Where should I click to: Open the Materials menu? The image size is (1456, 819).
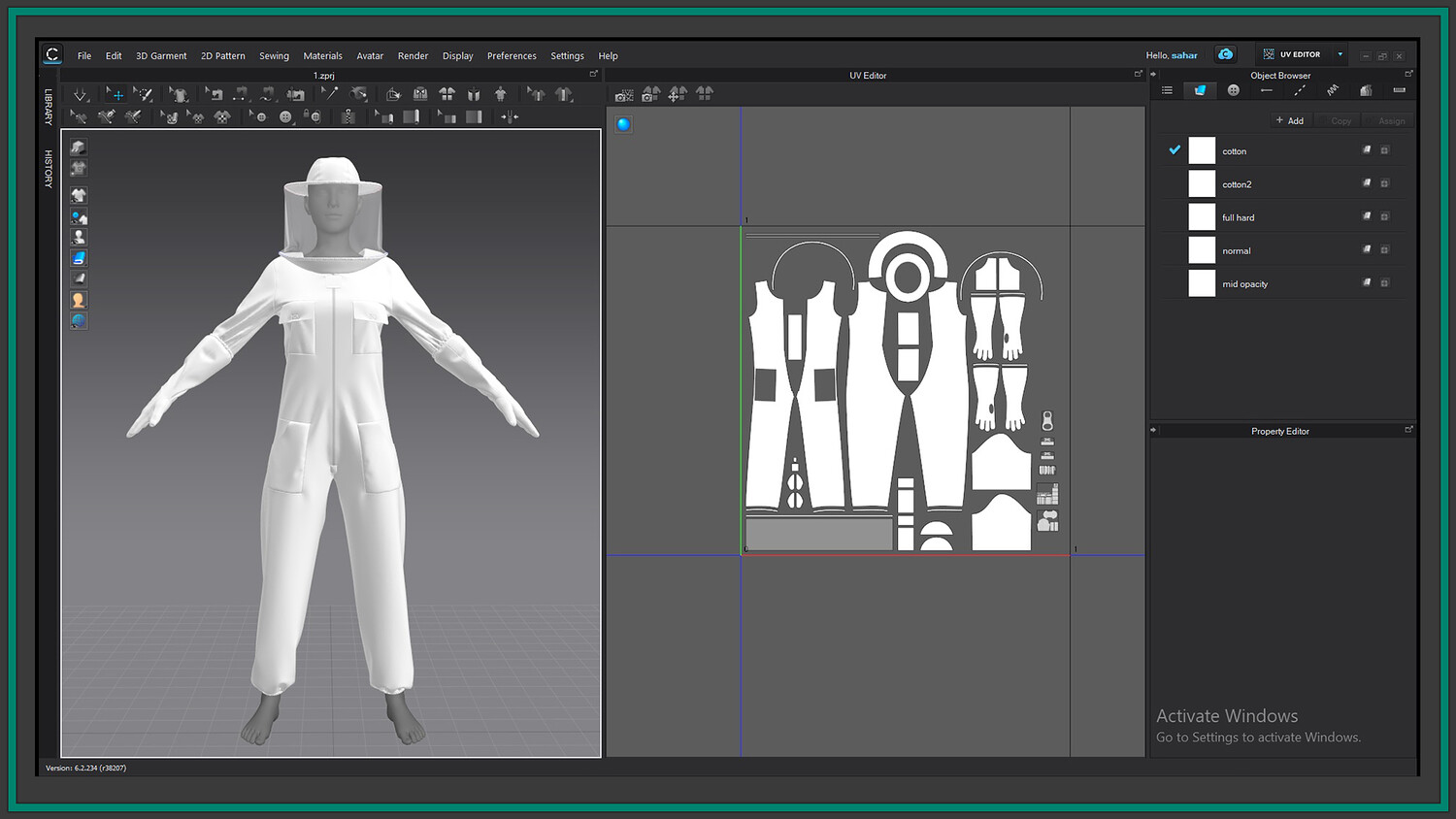(322, 56)
